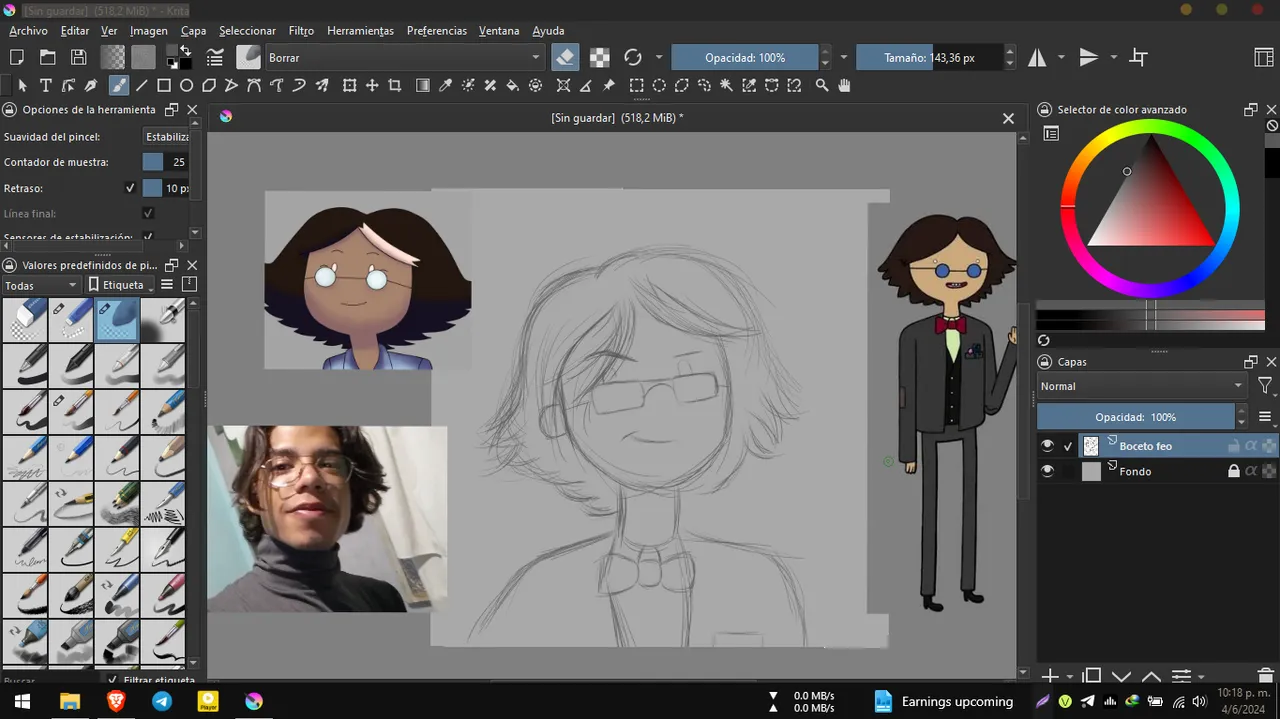This screenshot has width=1280, height=719.
Task: Toggle the lock on Fondo layer
Action: click(1234, 471)
